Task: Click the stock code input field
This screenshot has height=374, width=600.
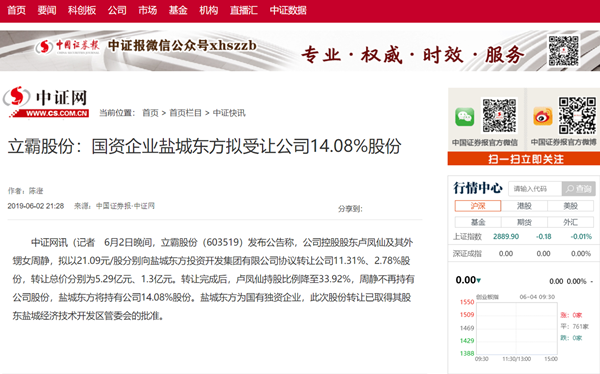Action: click(535, 189)
